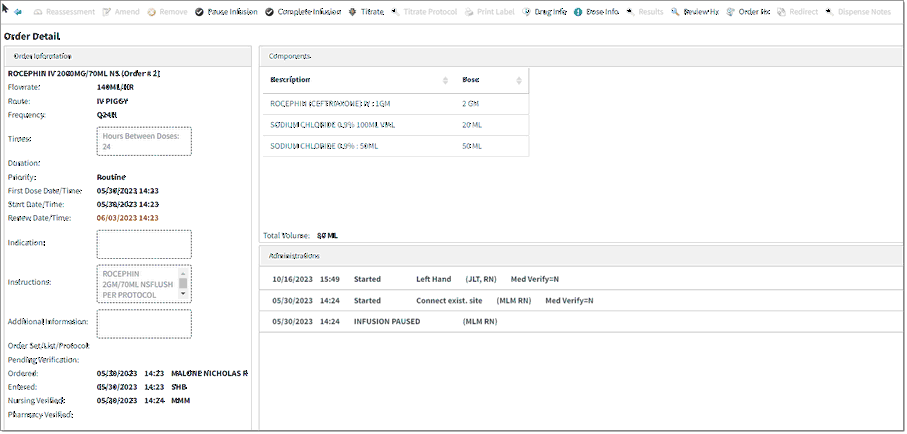Click the blue back arrow icon
The image size is (907, 434).
(x=17, y=12)
